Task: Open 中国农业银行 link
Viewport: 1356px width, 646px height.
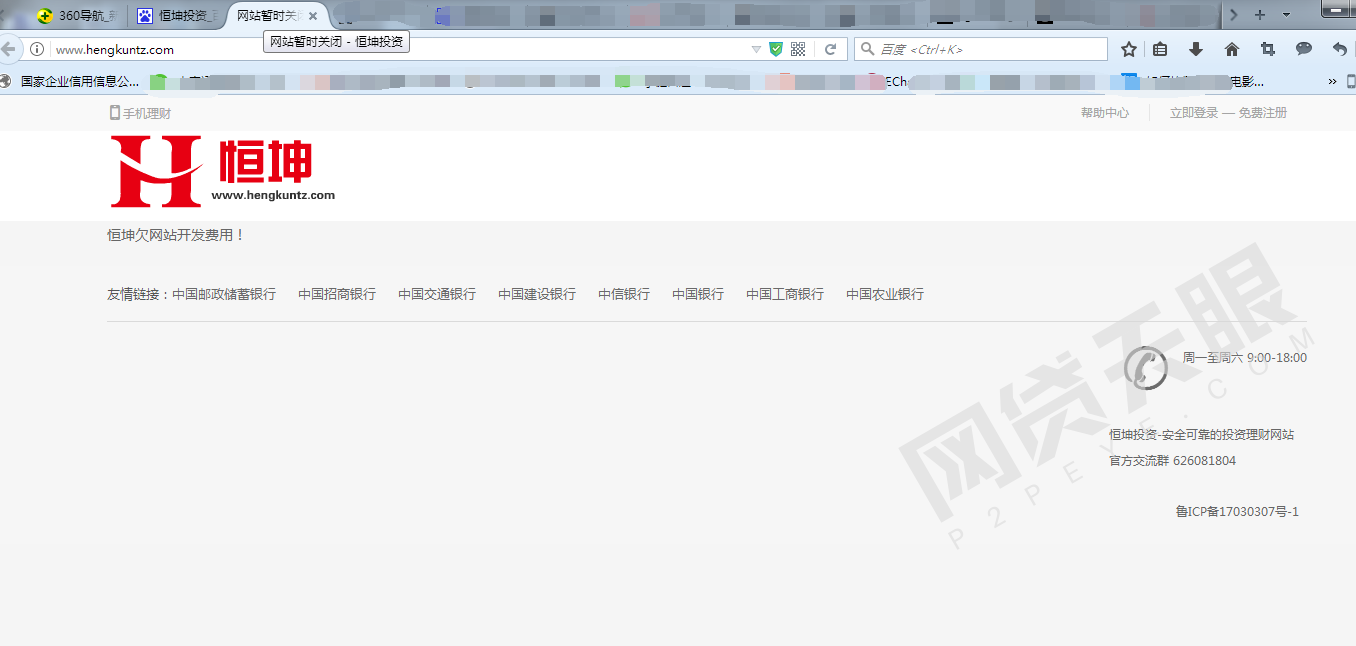Action: (x=885, y=294)
